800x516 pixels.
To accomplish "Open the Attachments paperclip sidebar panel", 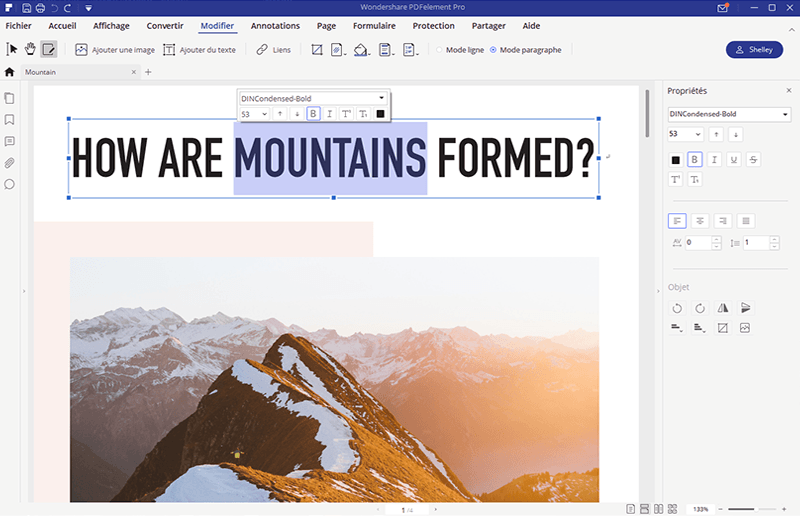I will 10,163.
